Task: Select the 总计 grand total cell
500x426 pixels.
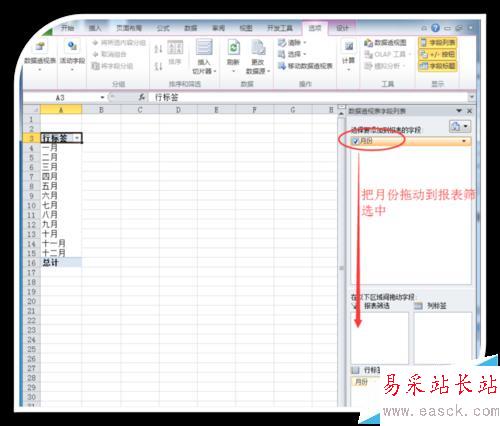Action: 61,263
